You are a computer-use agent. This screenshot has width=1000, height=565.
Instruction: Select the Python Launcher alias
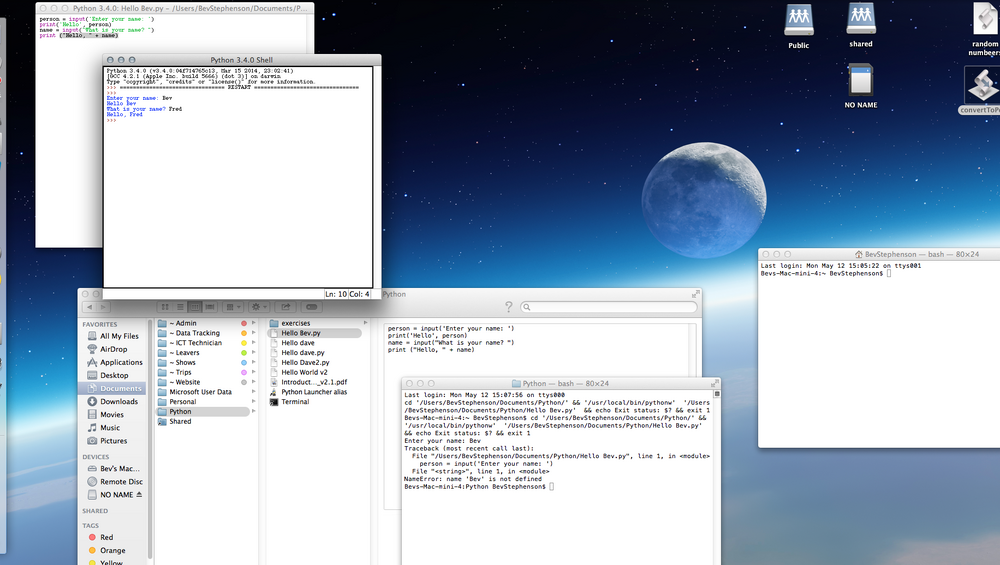pos(315,392)
